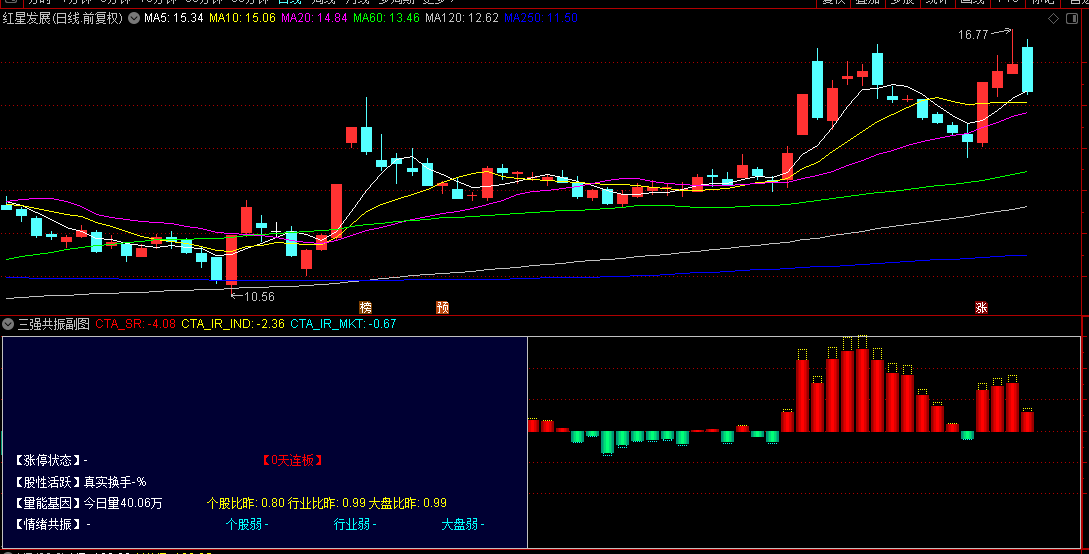Select the 红星发展(日线.前复权) title label
The width and height of the screenshot is (1089, 554).
tap(63, 18)
